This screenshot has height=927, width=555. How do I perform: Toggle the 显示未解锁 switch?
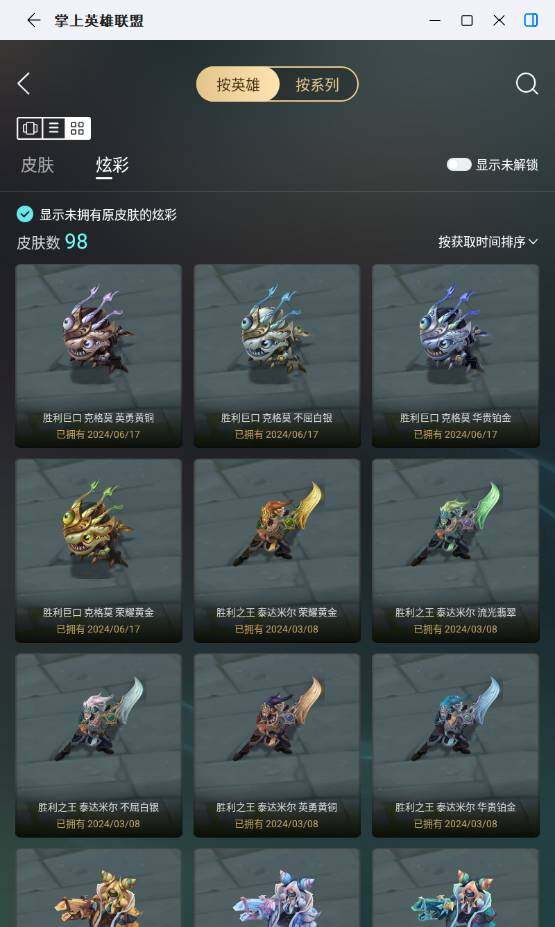[x=459, y=164]
